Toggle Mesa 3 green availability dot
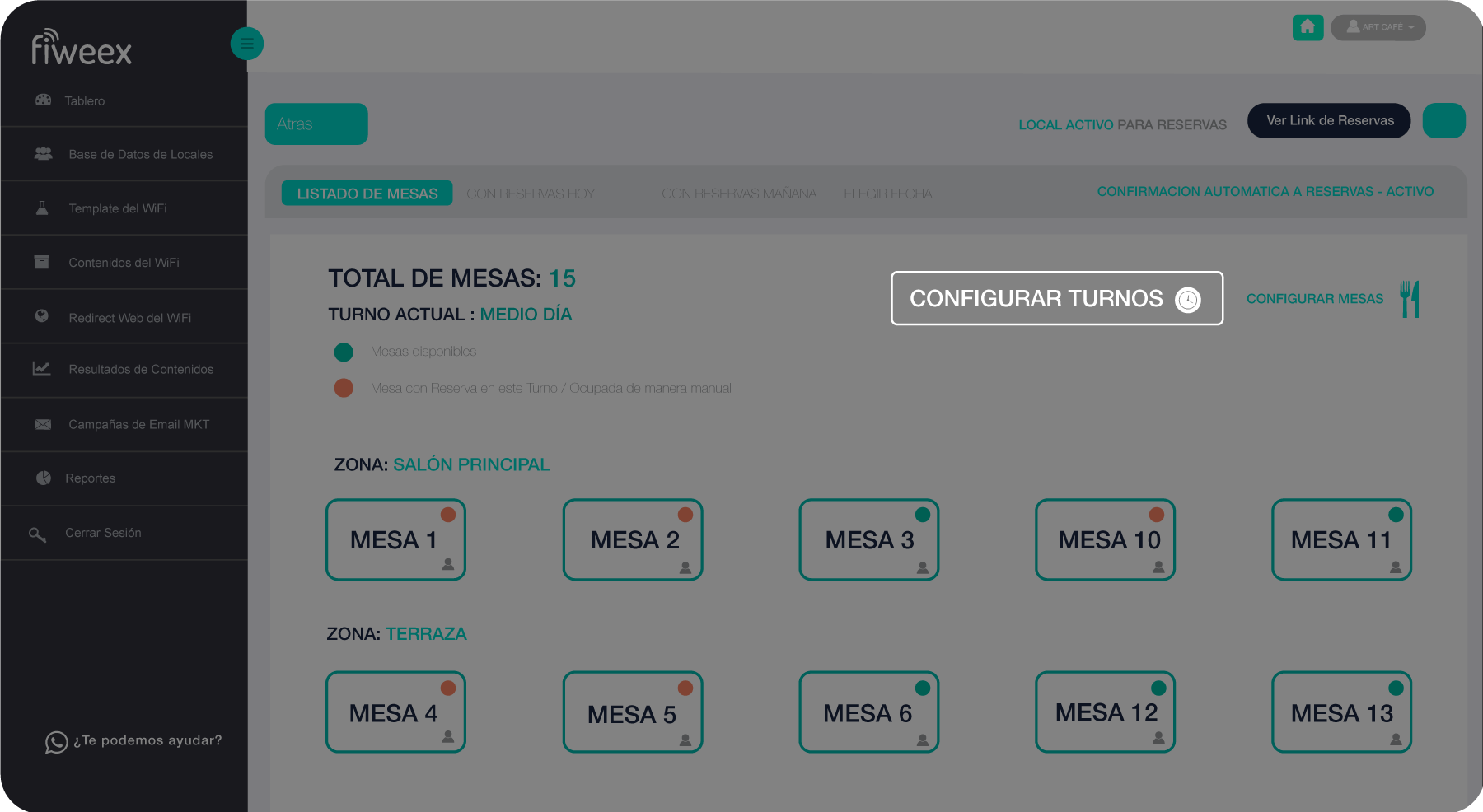This screenshot has width=1483, height=812. click(923, 515)
